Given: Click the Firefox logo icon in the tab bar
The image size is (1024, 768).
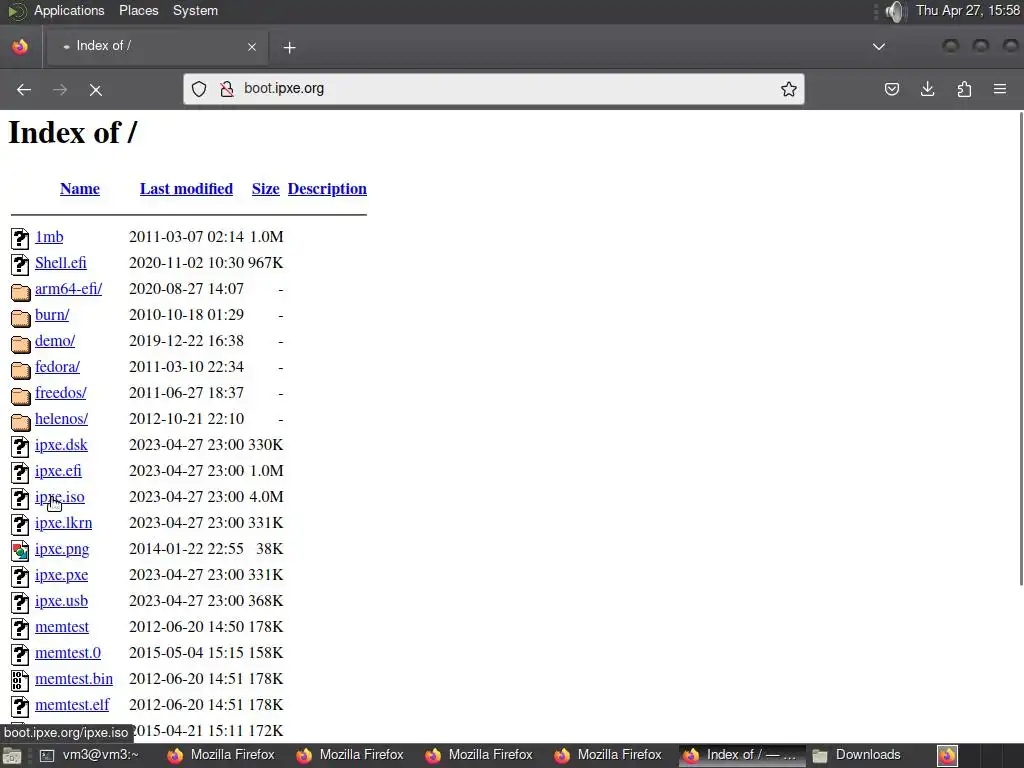Looking at the screenshot, I should tap(20, 46).
